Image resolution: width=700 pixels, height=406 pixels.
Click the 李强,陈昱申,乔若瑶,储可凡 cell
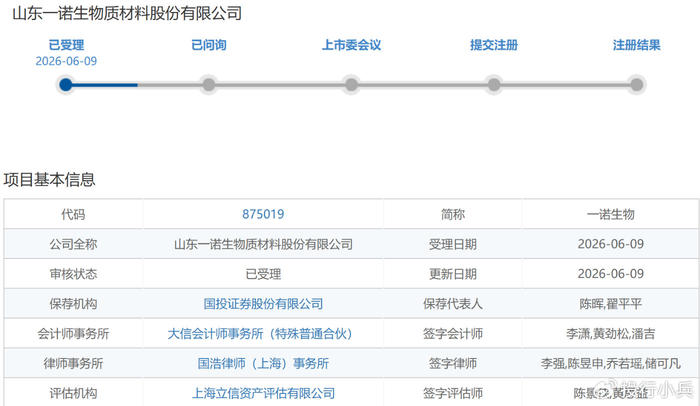click(610, 364)
